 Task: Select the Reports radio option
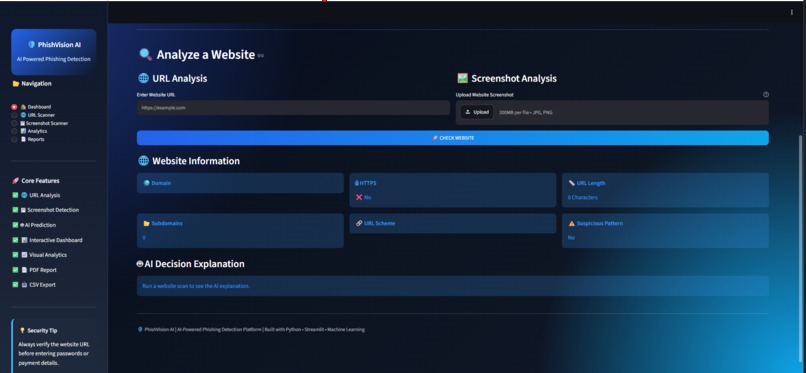click(28, 139)
